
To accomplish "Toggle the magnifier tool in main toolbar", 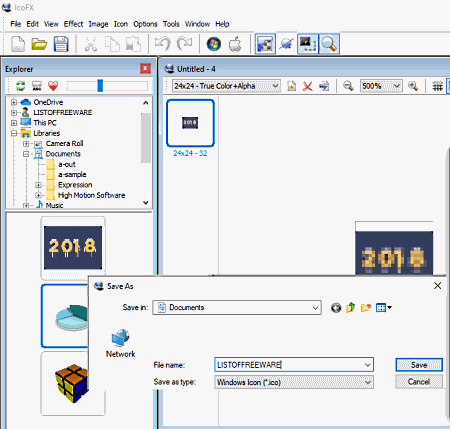I will click(329, 44).
